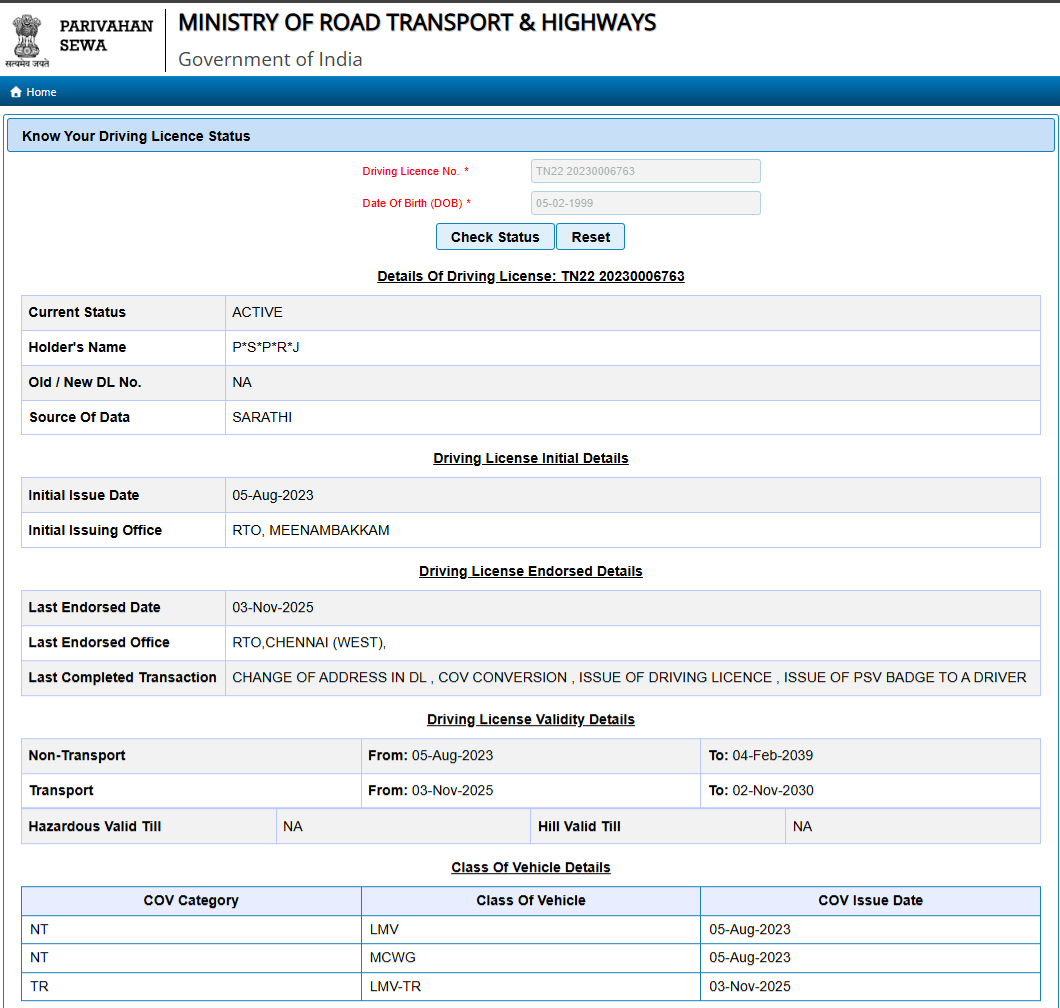The height and width of the screenshot is (1008, 1060).
Task: Select the LMV-TR class of vehicle cell
Action: [x=395, y=986]
